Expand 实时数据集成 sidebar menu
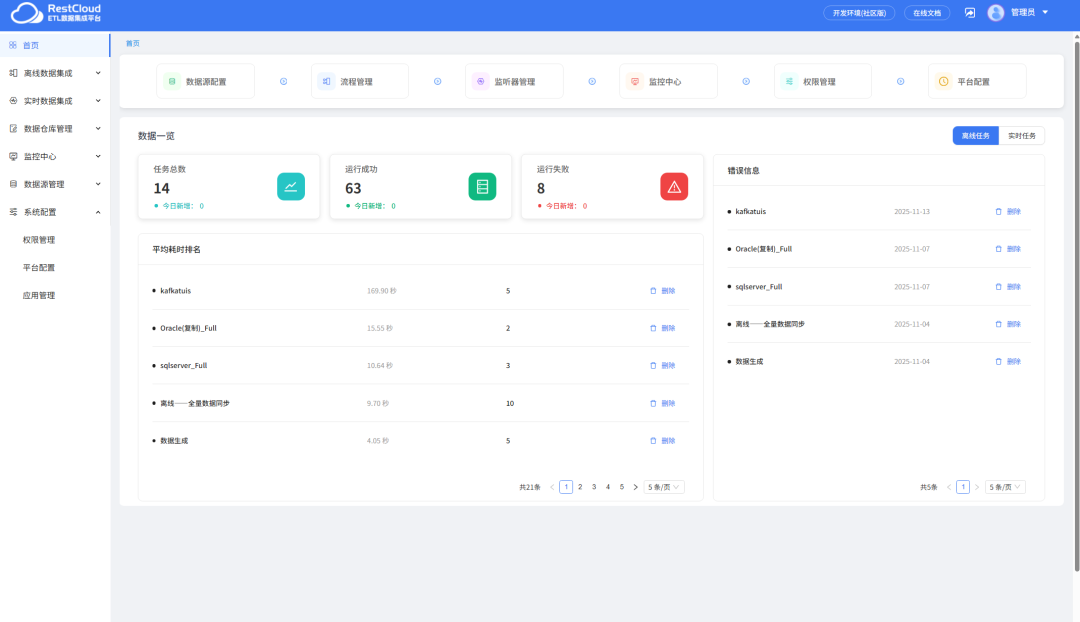 tap(55, 101)
